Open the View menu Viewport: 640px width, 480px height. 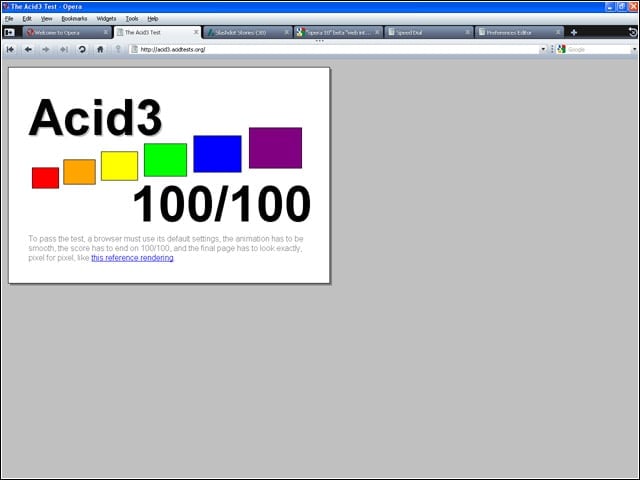click(47, 19)
